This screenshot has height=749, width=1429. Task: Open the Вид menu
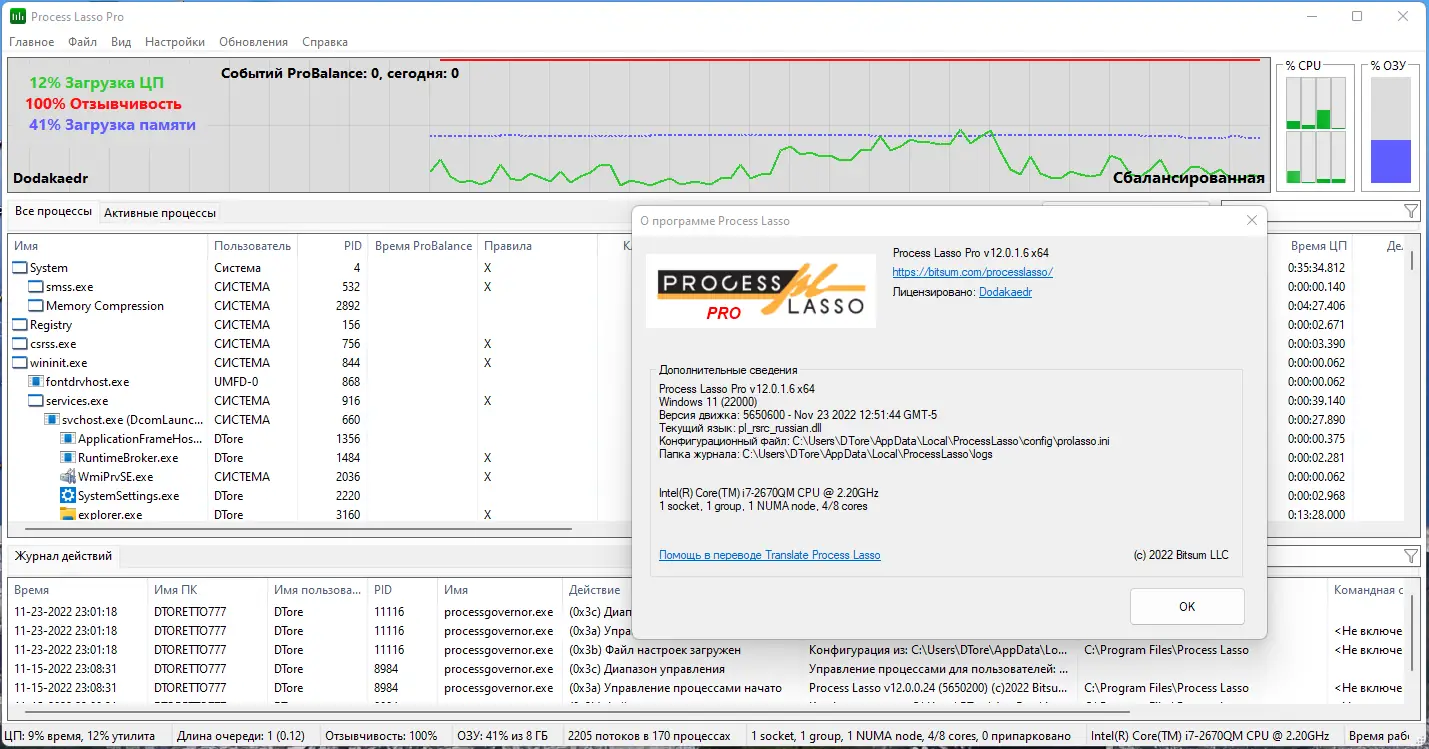coord(121,42)
